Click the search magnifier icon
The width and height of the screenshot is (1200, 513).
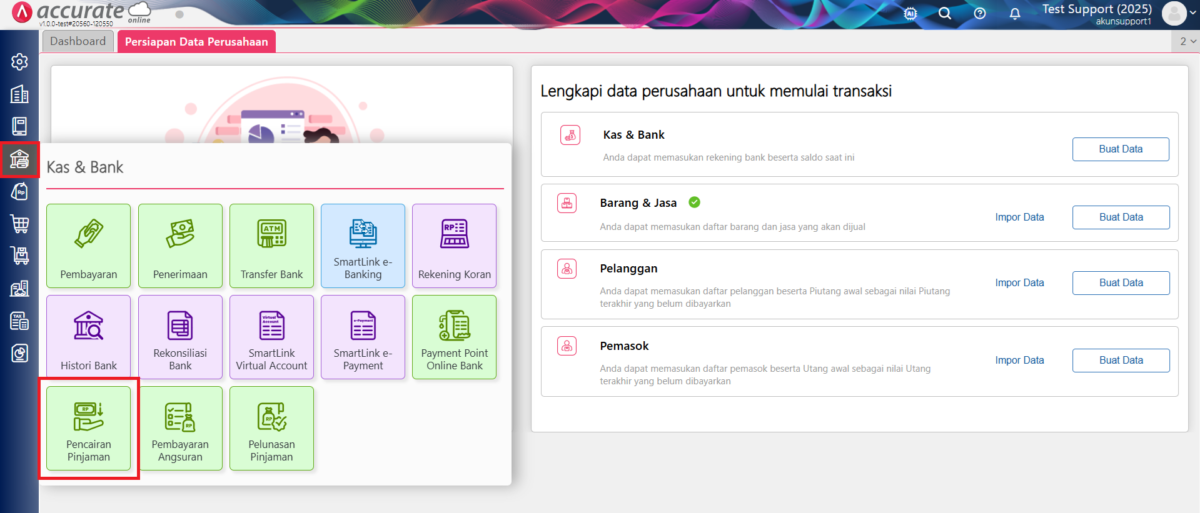coord(945,13)
